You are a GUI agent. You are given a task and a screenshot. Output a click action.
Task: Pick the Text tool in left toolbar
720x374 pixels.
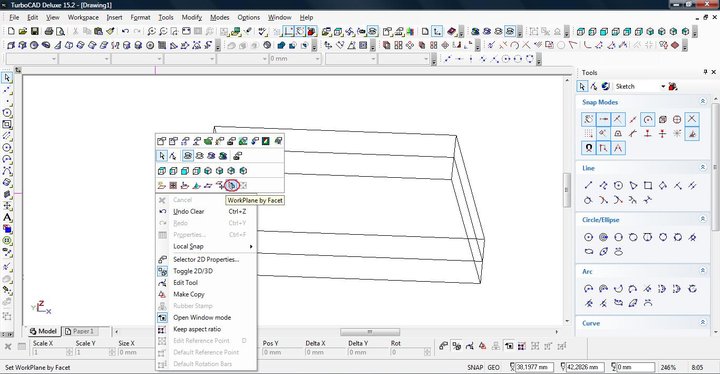pos(7,217)
